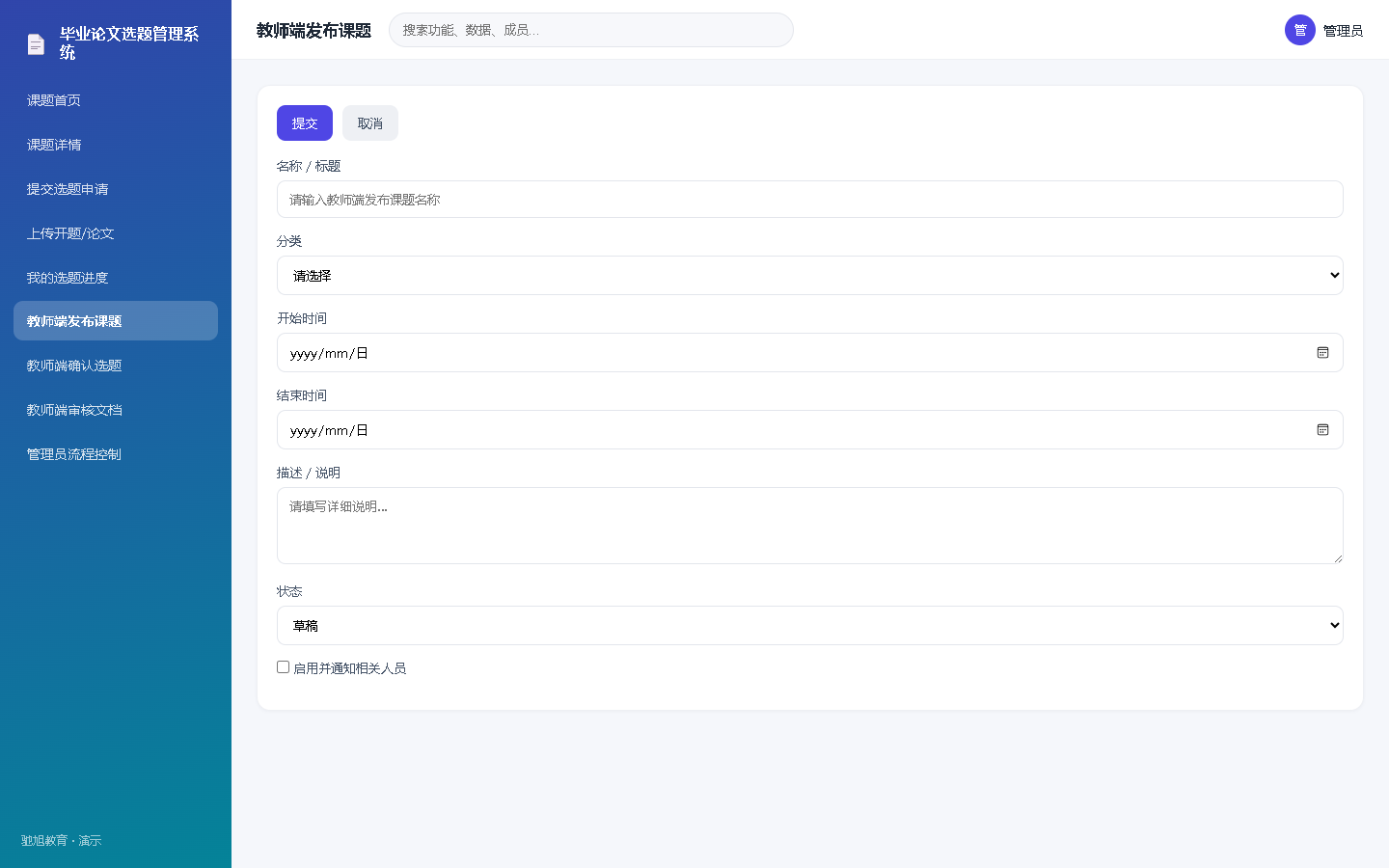Screen dimensions: 1389x868
Task: Open 教师端确认选题 page
Action: coord(116,366)
